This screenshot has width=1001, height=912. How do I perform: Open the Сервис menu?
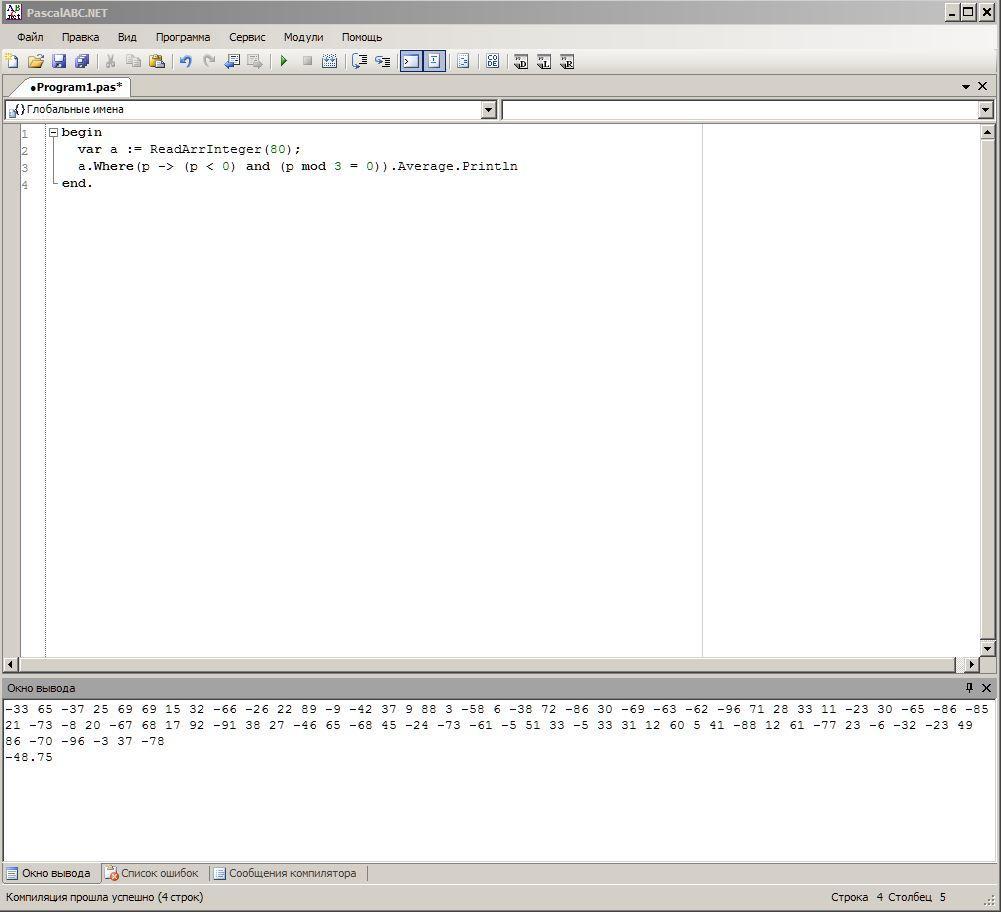(x=247, y=37)
